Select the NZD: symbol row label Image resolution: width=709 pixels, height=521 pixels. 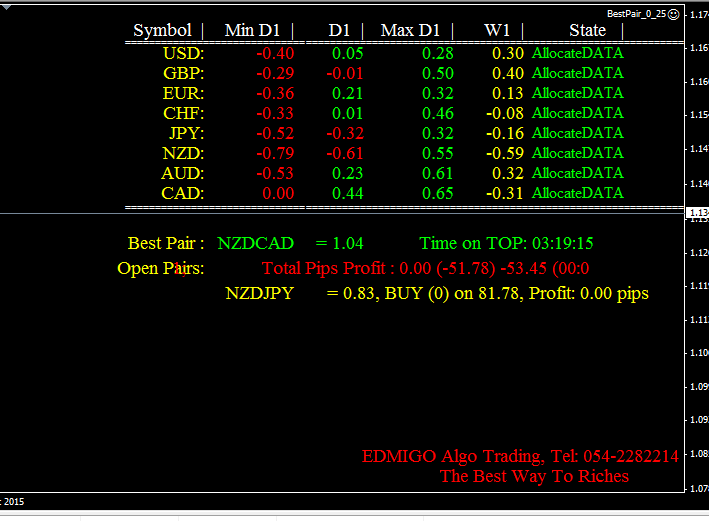click(183, 153)
